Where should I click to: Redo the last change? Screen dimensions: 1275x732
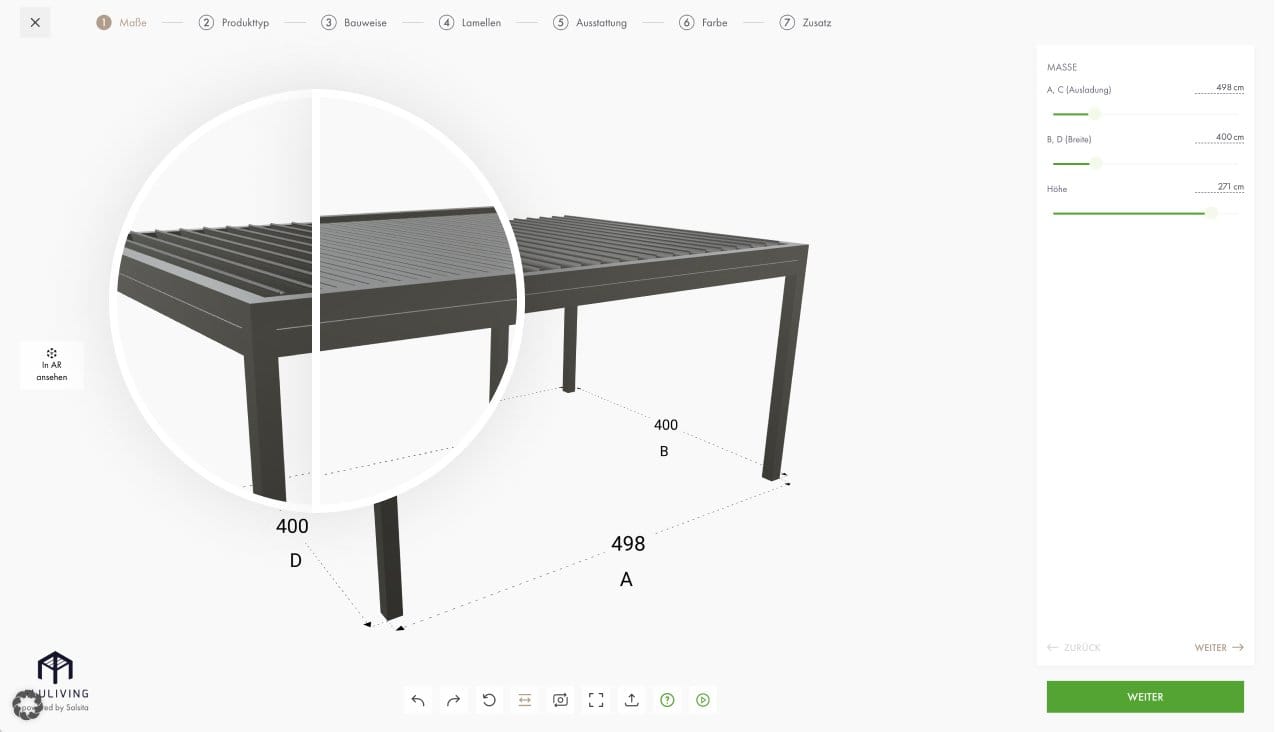(x=453, y=700)
